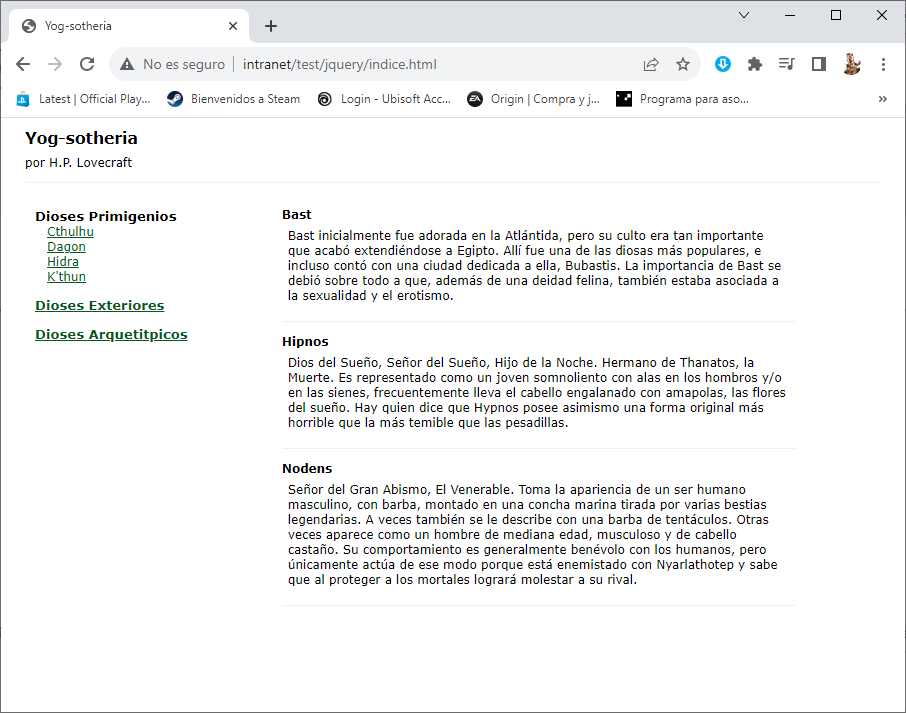Viewport: 906px width, 713px height.
Task: Click the profile avatar icon
Action: [x=851, y=64]
